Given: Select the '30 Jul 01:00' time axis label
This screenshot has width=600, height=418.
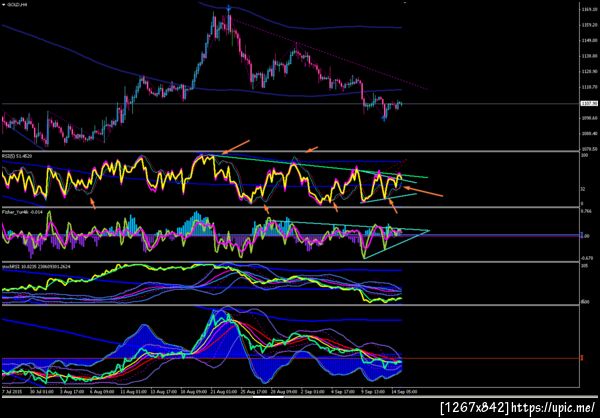Looking at the screenshot, I should pyautogui.click(x=41, y=392).
